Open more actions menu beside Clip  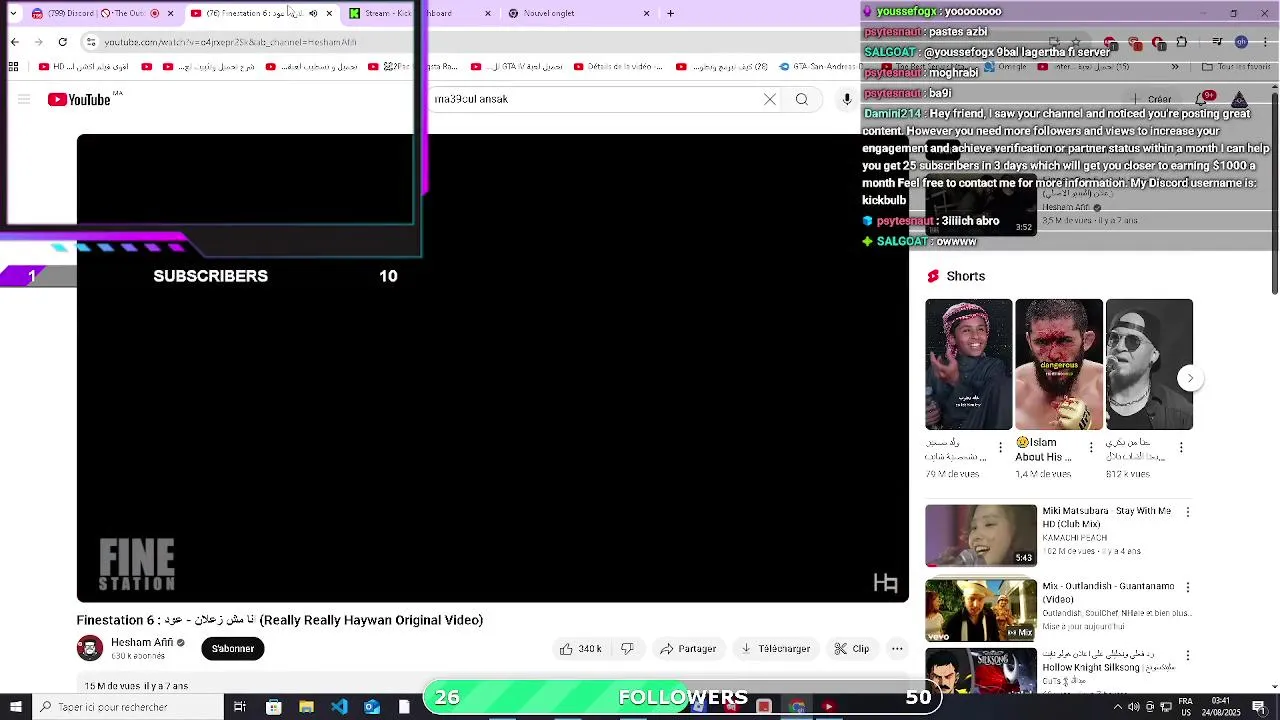[897, 649]
